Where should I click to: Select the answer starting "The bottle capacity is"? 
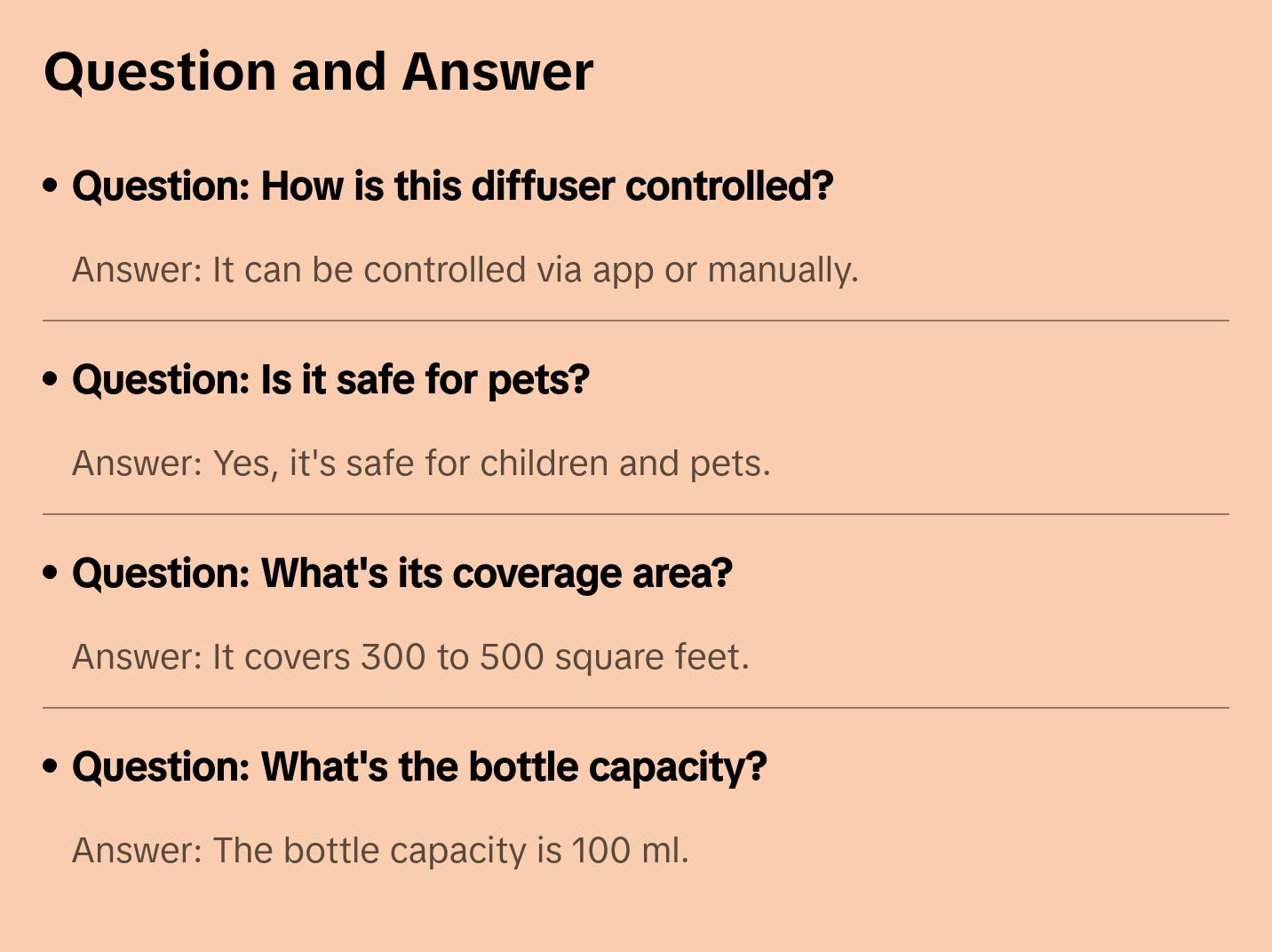[380, 851]
